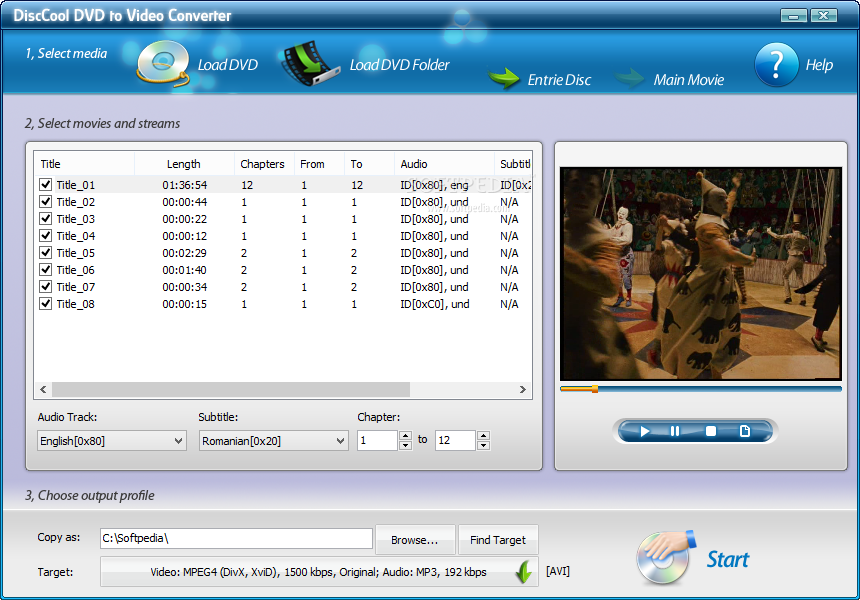Screen dimensions: 860x600
Task: Click the Start disc icon
Action: coord(665,557)
